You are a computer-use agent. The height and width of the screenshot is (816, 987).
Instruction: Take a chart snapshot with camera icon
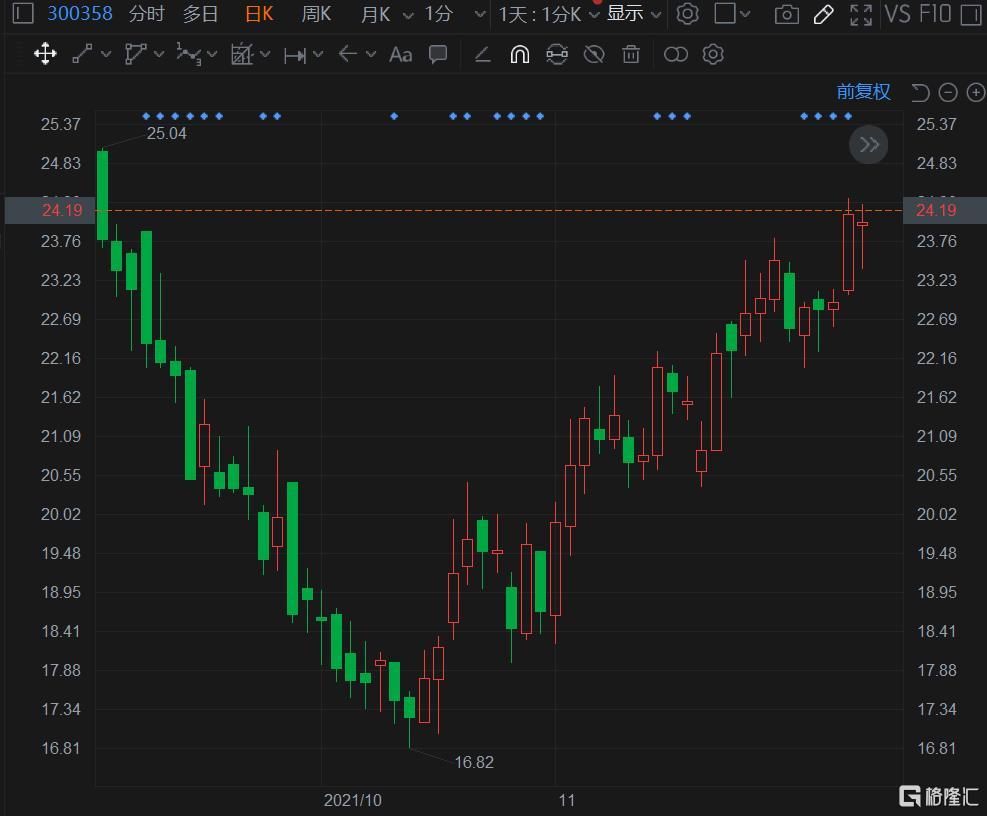pos(786,14)
